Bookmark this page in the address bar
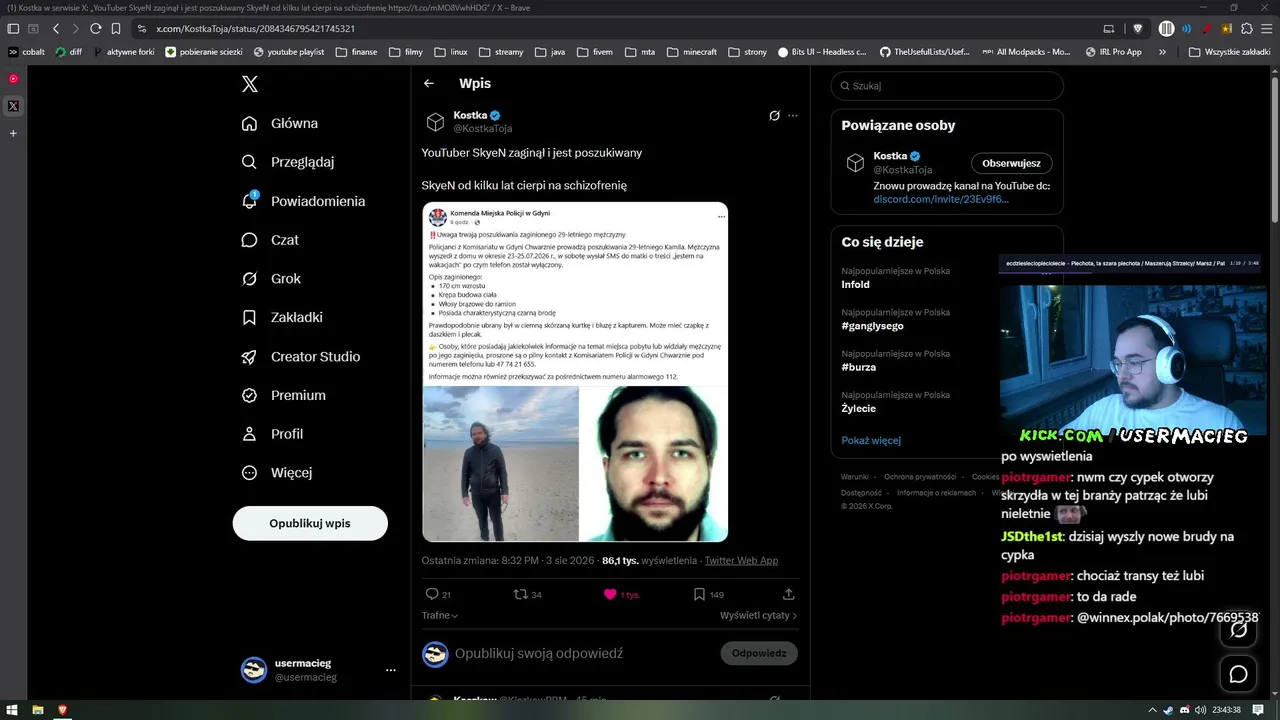The image size is (1280, 720). 116,29
